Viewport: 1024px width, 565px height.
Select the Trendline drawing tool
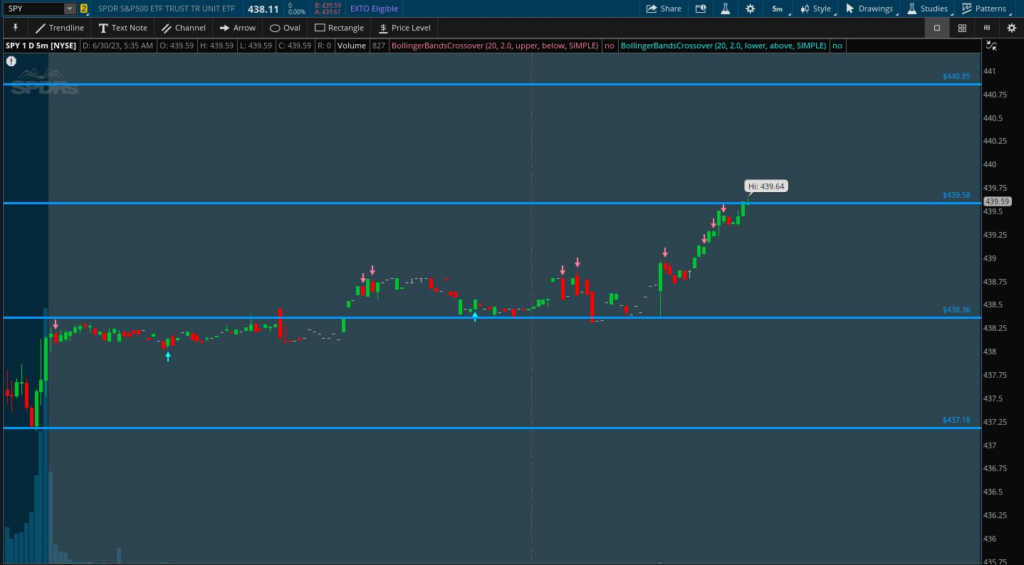(59, 27)
